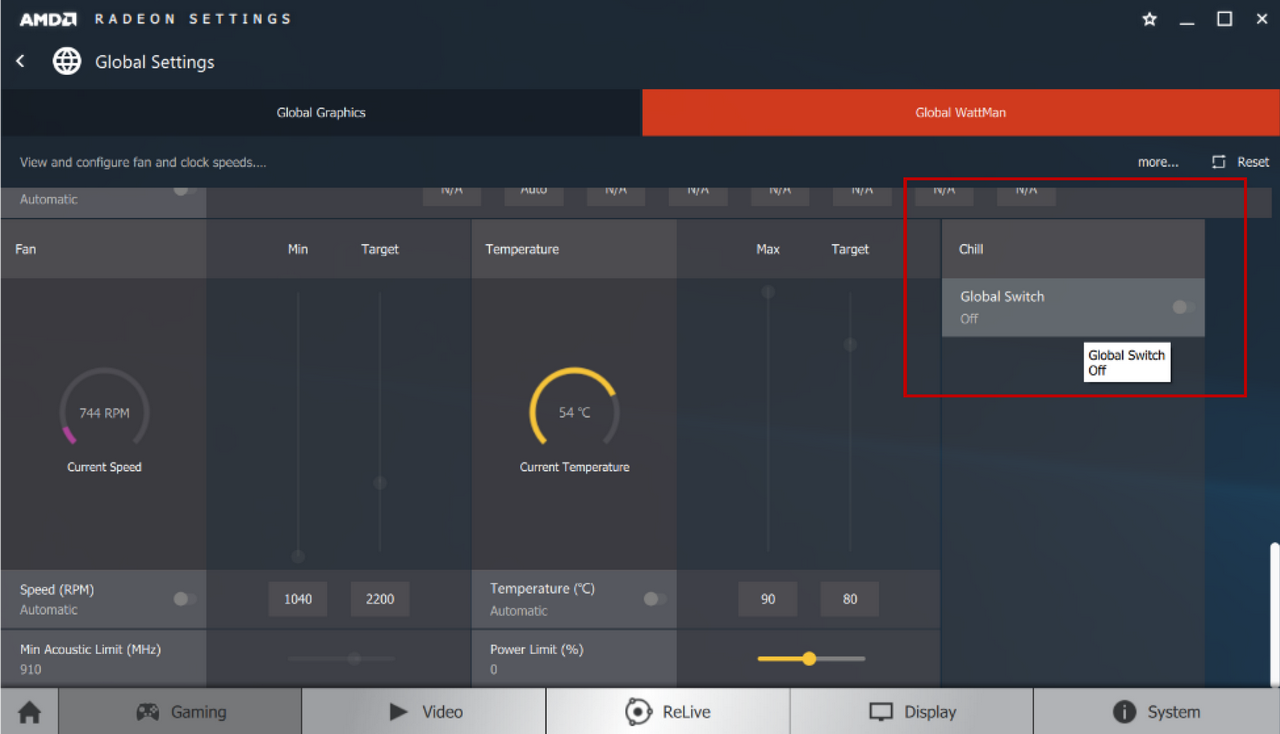Click the Temperature section header

pos(574,249)
